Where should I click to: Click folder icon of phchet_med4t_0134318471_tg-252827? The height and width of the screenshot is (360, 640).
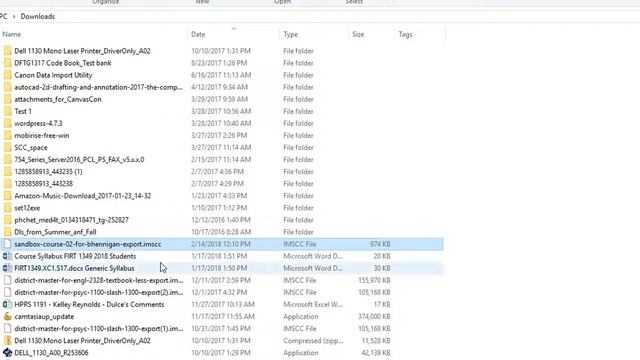click(7, 220)
